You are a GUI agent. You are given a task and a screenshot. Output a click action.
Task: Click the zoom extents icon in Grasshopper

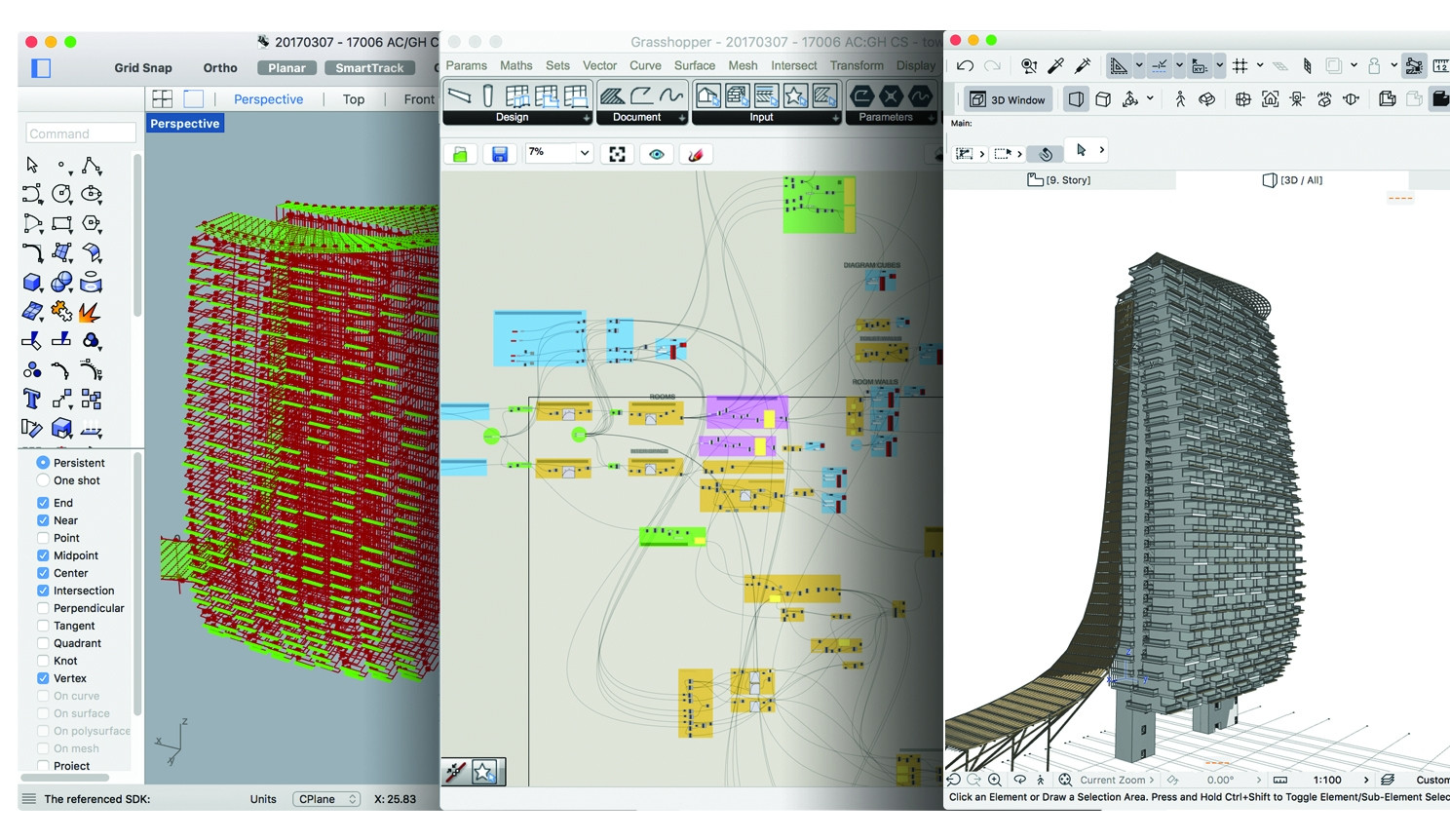tap(617, 154)
